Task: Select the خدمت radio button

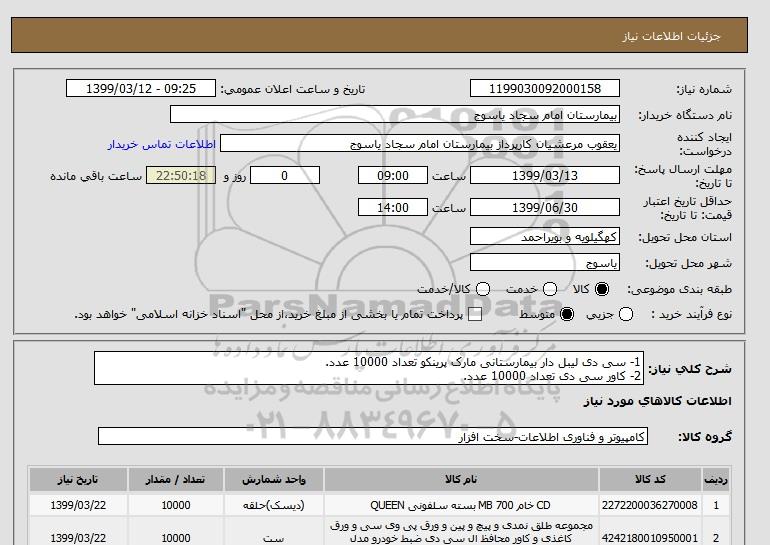Action: [550, 289]
